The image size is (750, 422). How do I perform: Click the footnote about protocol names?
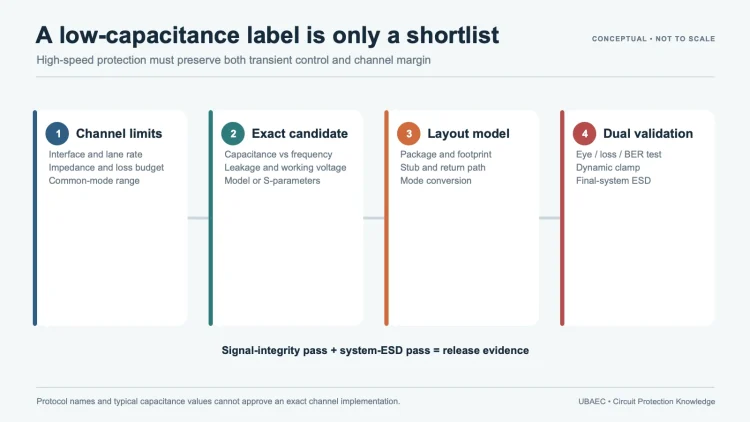click(x=218, y=401)
